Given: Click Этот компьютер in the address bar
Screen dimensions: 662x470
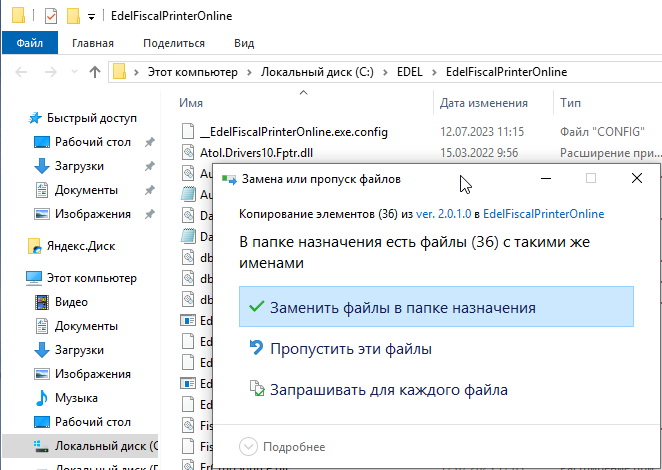Looking at the screenshot, I should [193, 72].
